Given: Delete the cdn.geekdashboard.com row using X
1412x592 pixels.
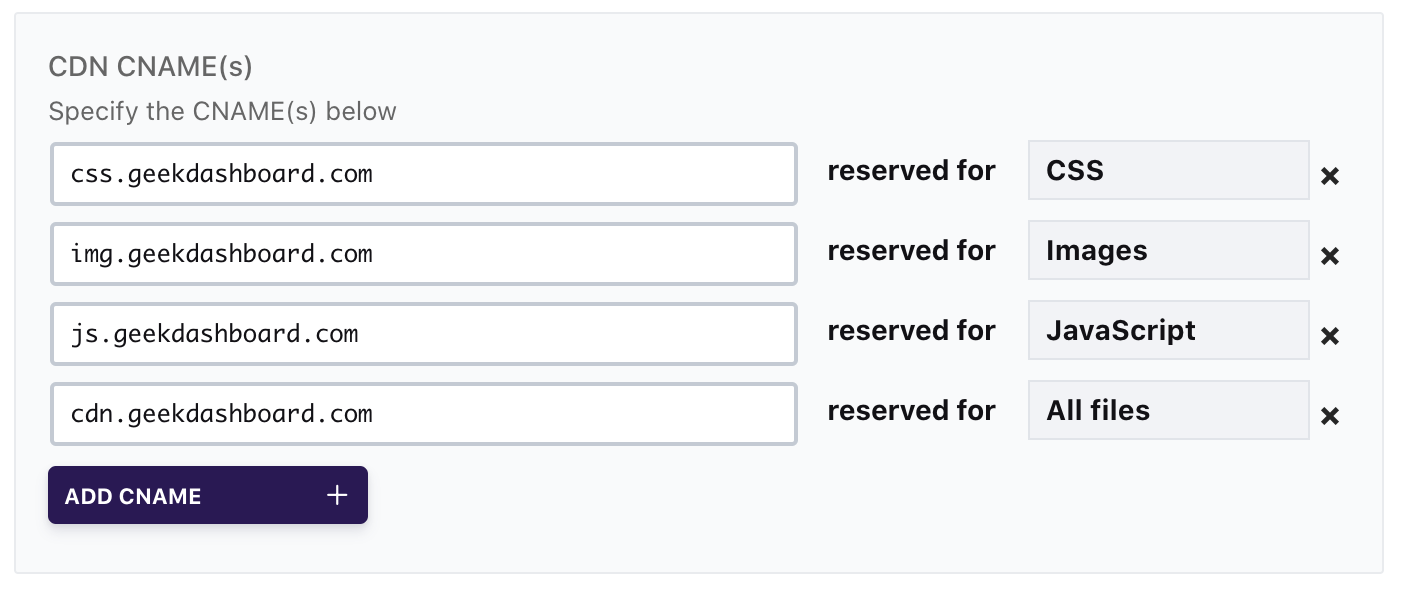Looking at the screenshot, I should [1329, 416].
